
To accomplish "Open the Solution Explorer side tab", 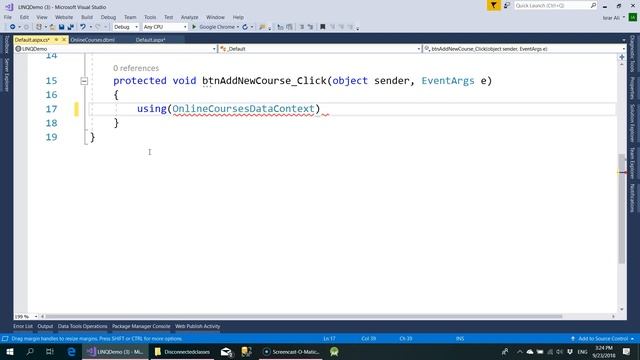I will (632, 123).
